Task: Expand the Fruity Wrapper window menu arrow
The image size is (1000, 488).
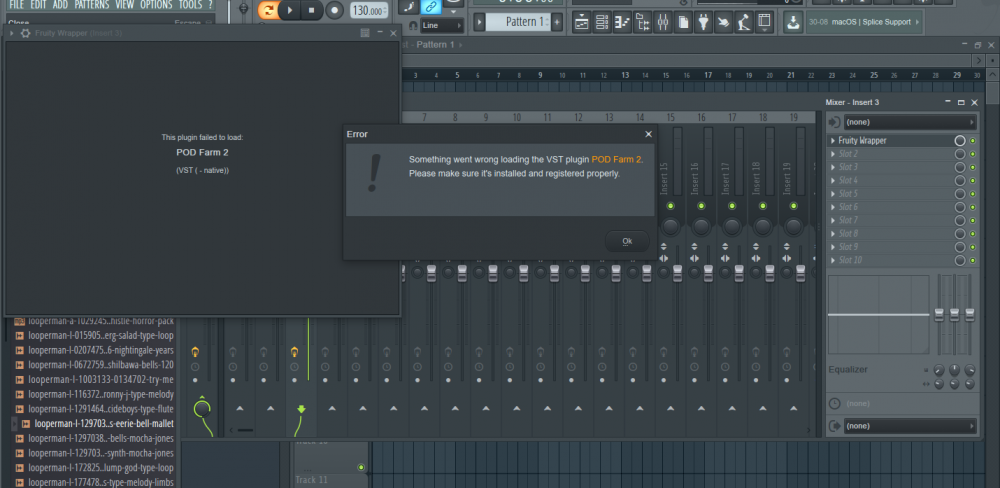Action: pos(11,33)
